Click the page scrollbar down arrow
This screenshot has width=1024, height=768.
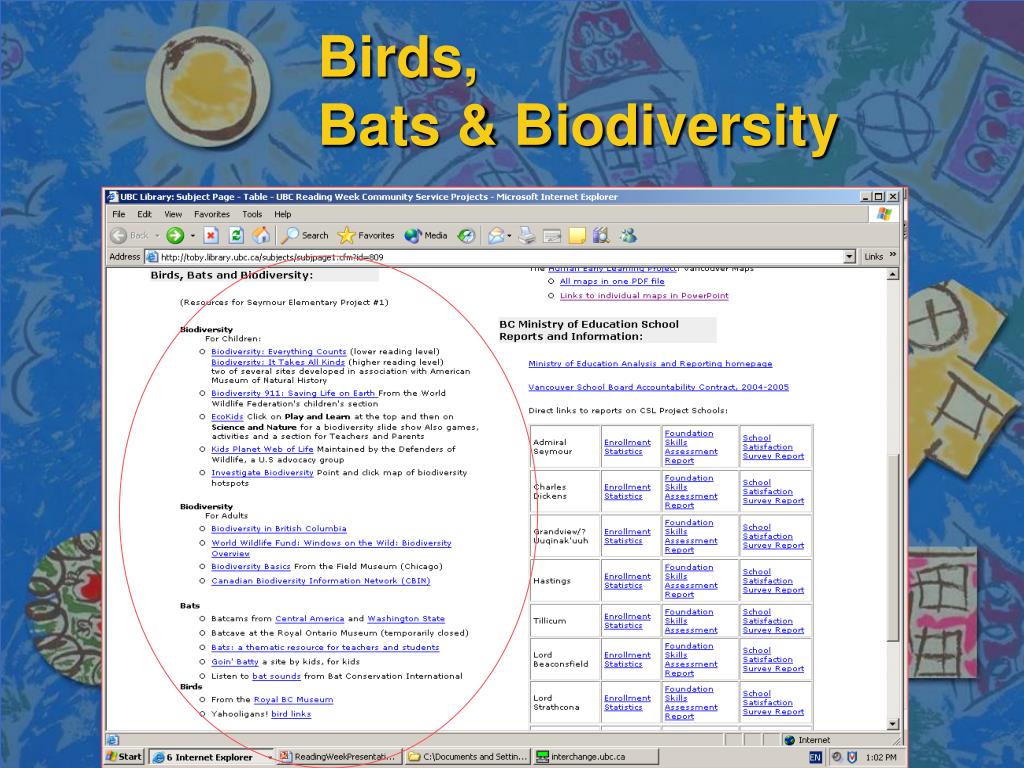[x=893, y=724]
